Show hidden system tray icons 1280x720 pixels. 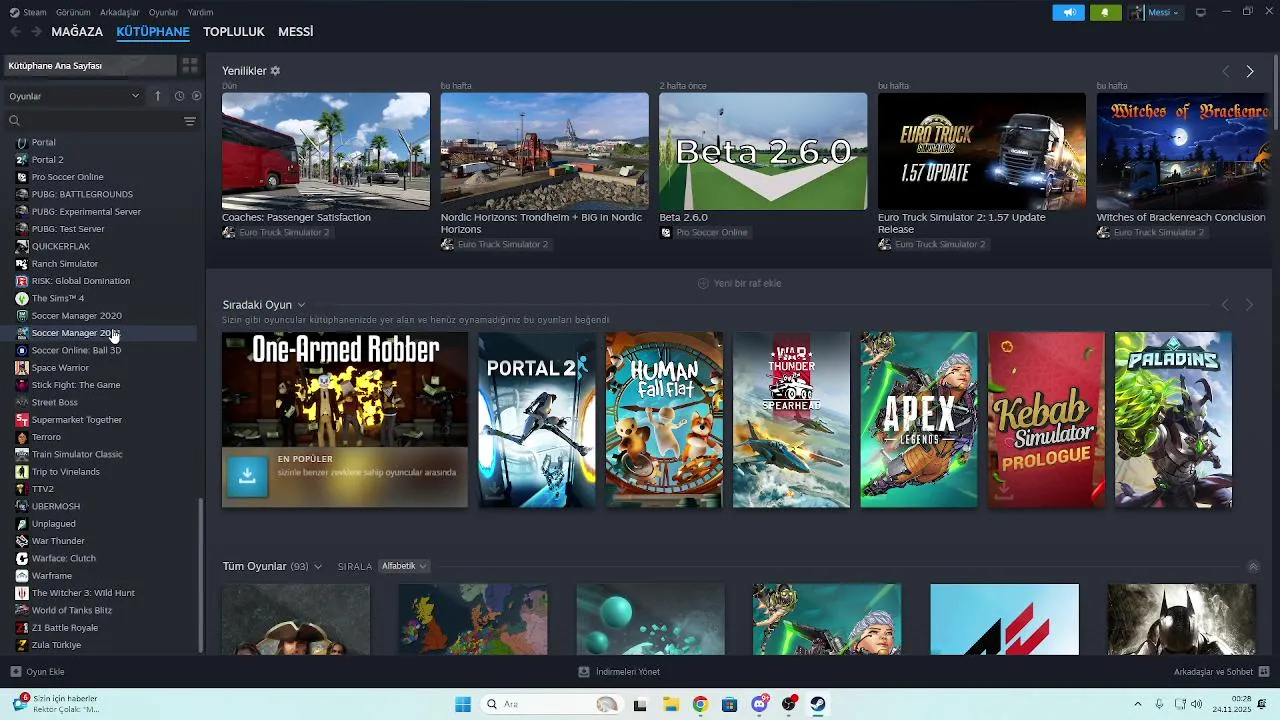point(1137,704)
